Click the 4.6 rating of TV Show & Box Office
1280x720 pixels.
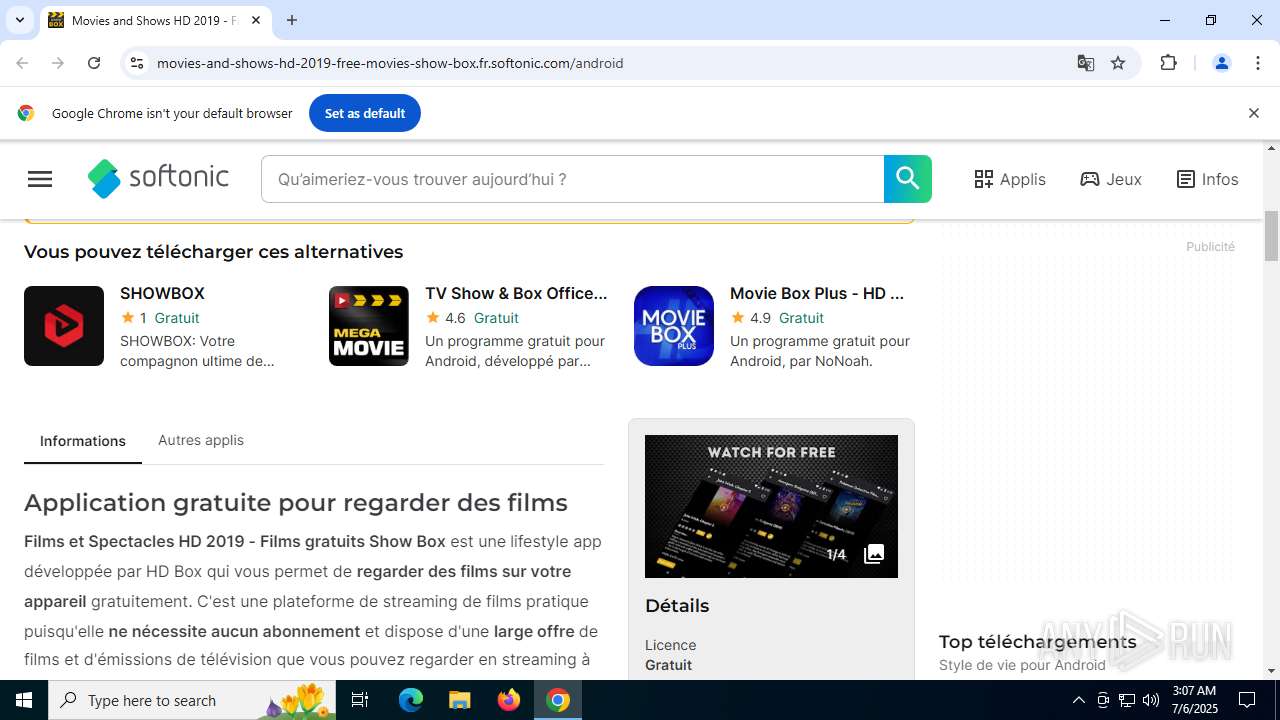click(x=455, y=318)
